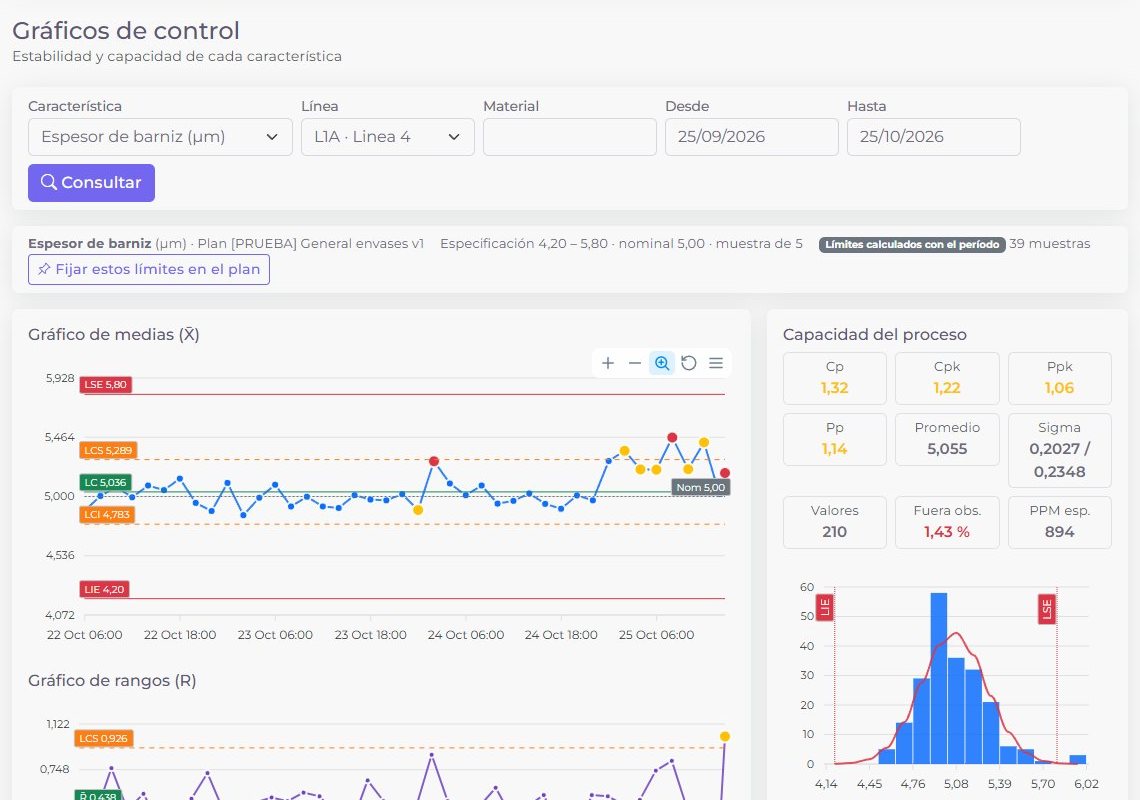Click the Nom 5,00 label
This screenshot has width=1140, height=800.
[x=701, y=487]
